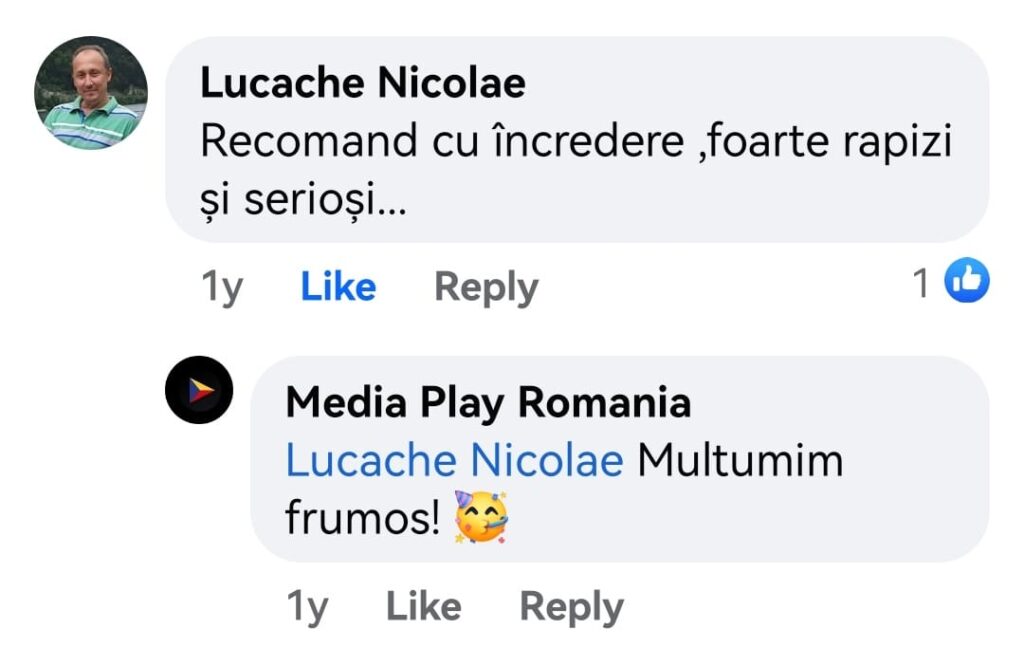
Task: Open the Media Play Romania page name
Action: (x=488, y=402)
